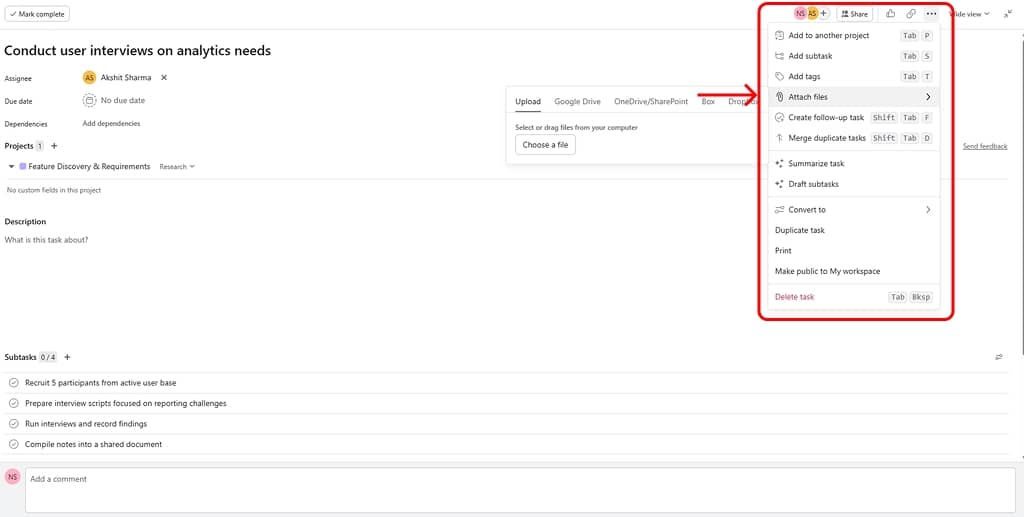Add a collaborator with the plus next to avatars

(824, 14)
